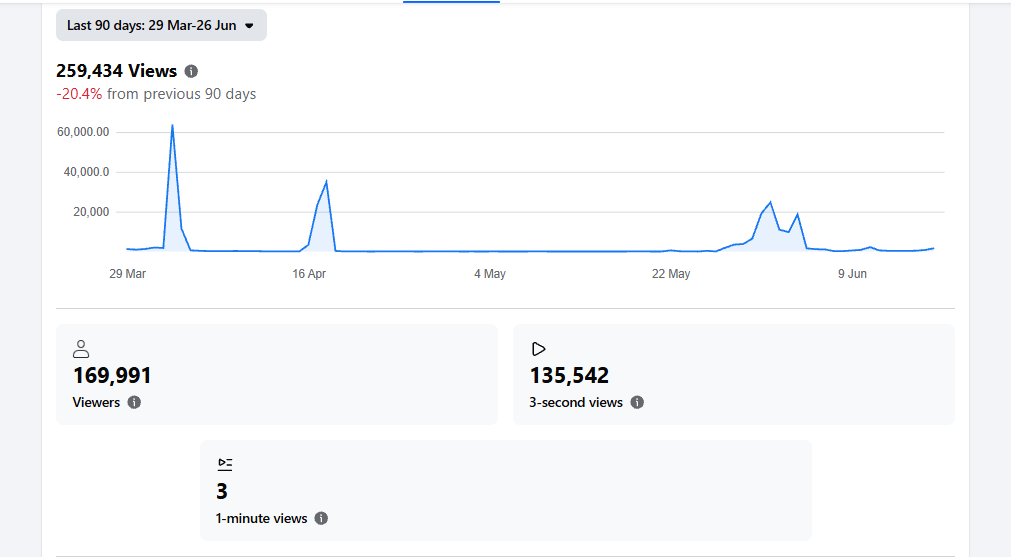Click the chart peak near end of May
Image resolution: width=1011 pixels, height=557 pixels.
771,203
